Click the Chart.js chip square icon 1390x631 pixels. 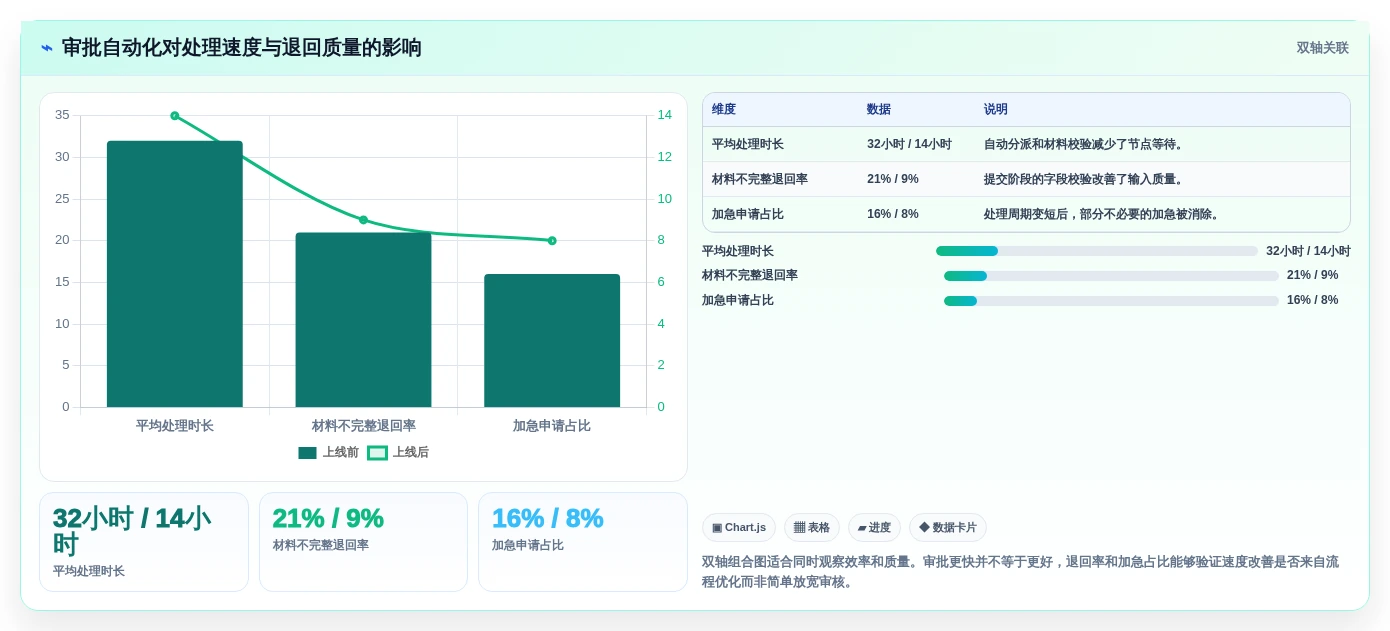pyautogui.click(x=717, y=528)
